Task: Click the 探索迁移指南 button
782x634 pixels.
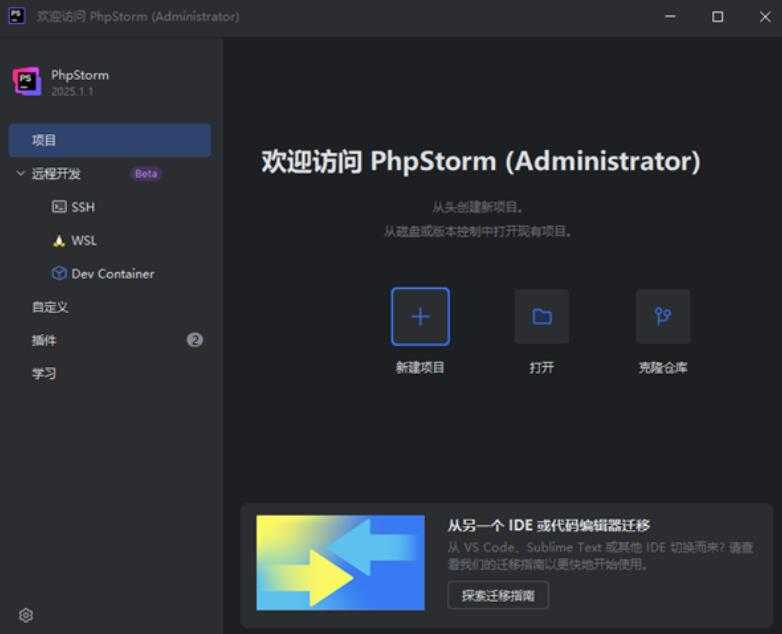Action: tap(498, 596)
